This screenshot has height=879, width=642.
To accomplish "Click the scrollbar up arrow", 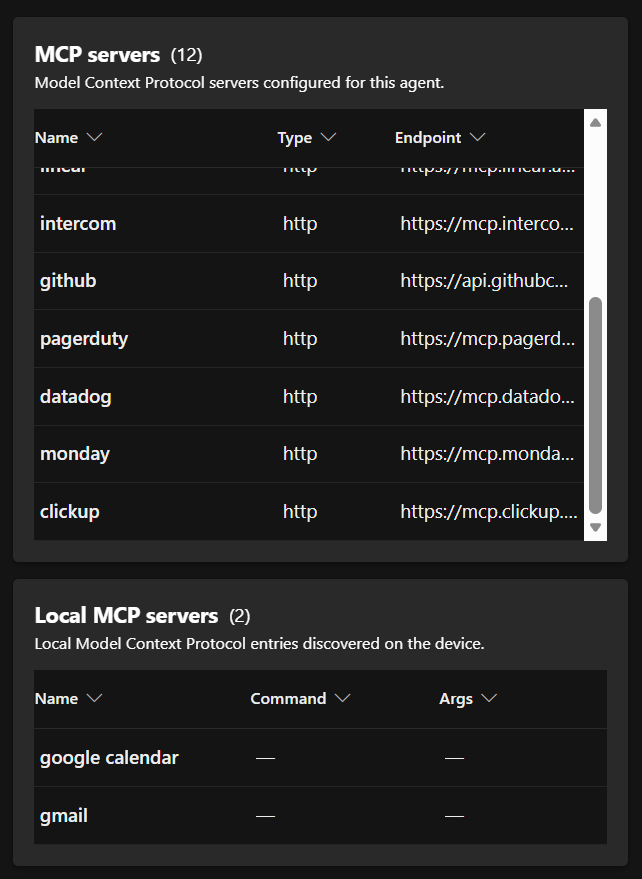I will pos(595,122).
